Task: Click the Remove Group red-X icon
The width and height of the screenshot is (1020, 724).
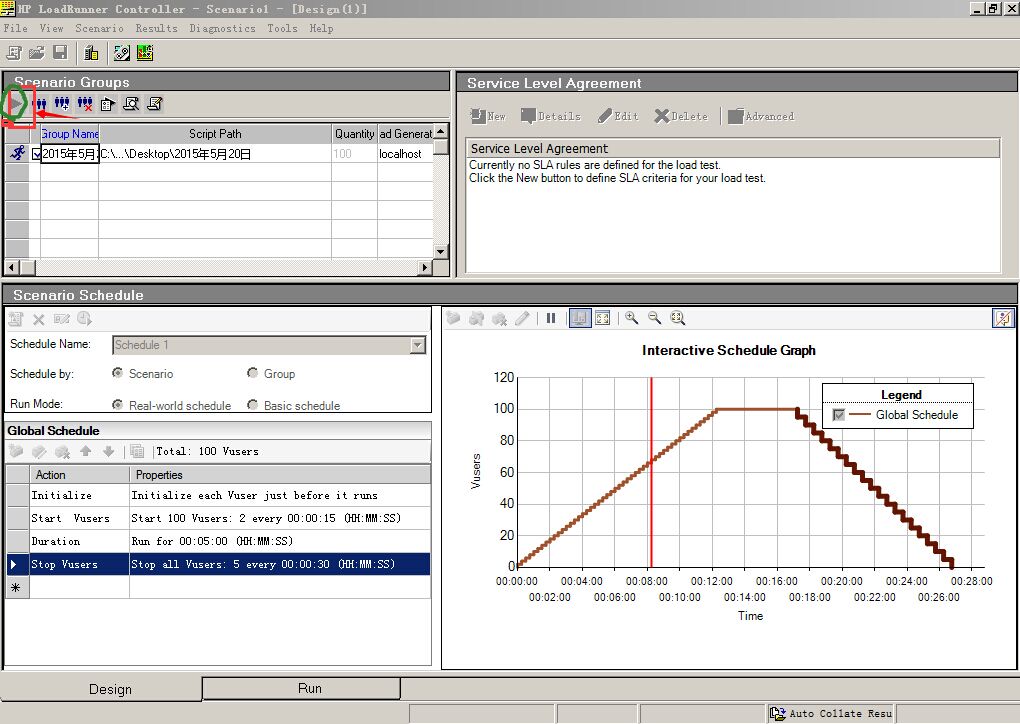Action: tap(85, 104)
